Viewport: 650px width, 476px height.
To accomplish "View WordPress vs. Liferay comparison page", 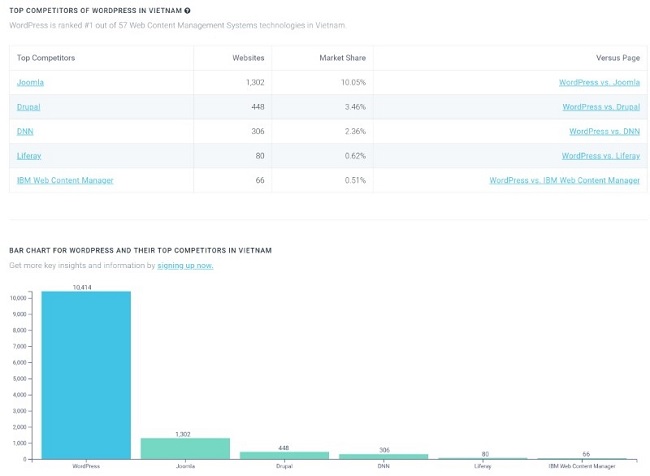I will coord(600,156).
